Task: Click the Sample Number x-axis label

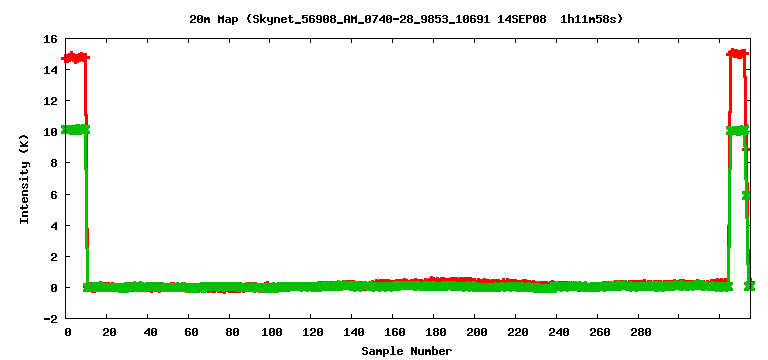Action: 407,351
